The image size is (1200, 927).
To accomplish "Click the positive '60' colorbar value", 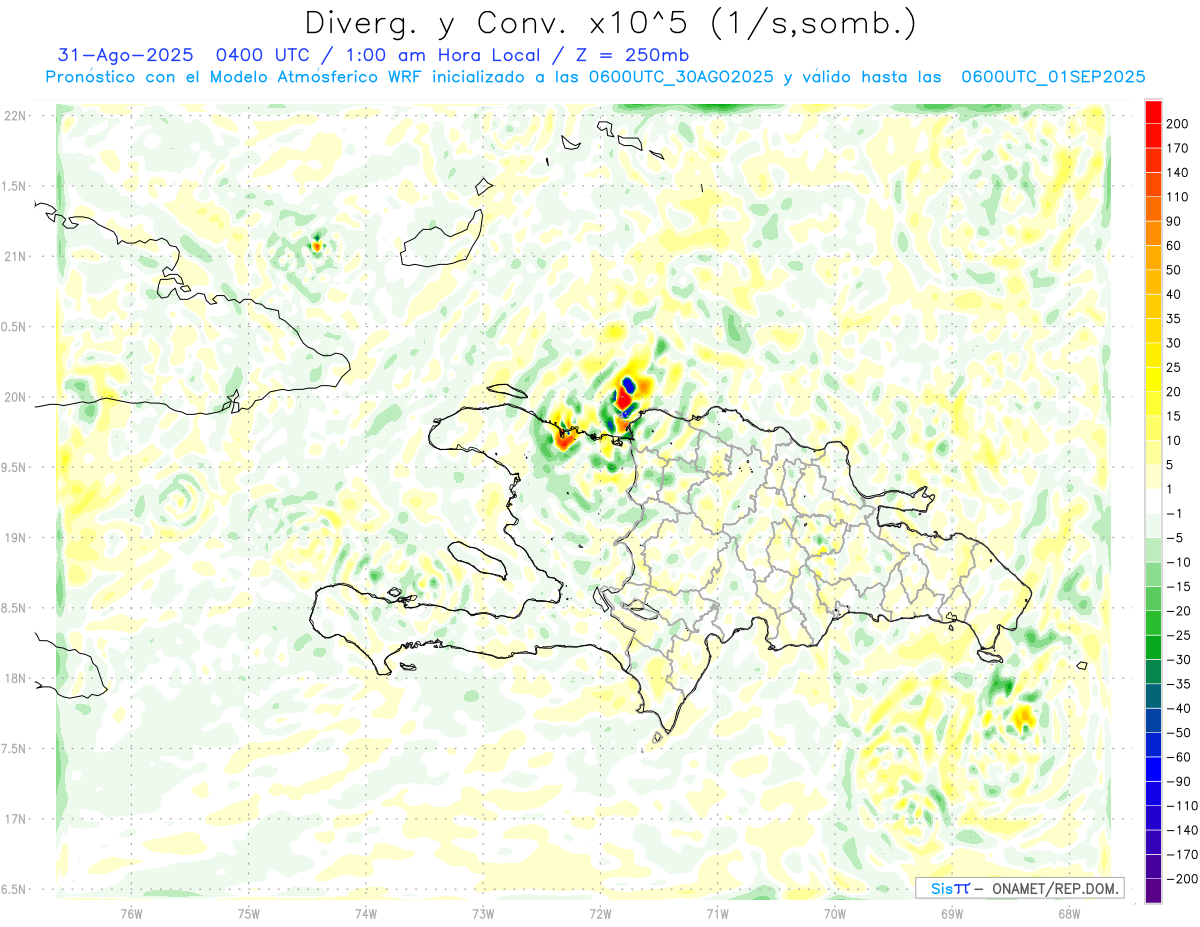I will 1174,246.
